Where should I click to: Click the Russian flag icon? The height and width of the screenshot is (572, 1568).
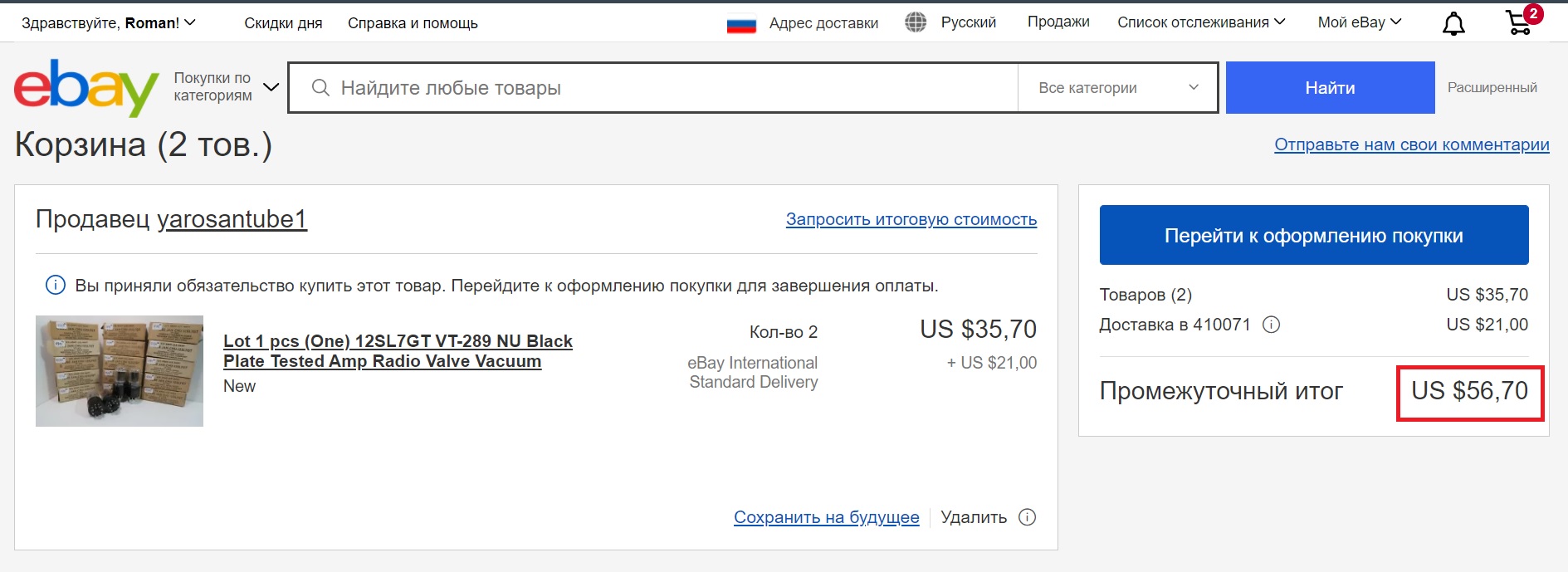(x=741, y=25)
